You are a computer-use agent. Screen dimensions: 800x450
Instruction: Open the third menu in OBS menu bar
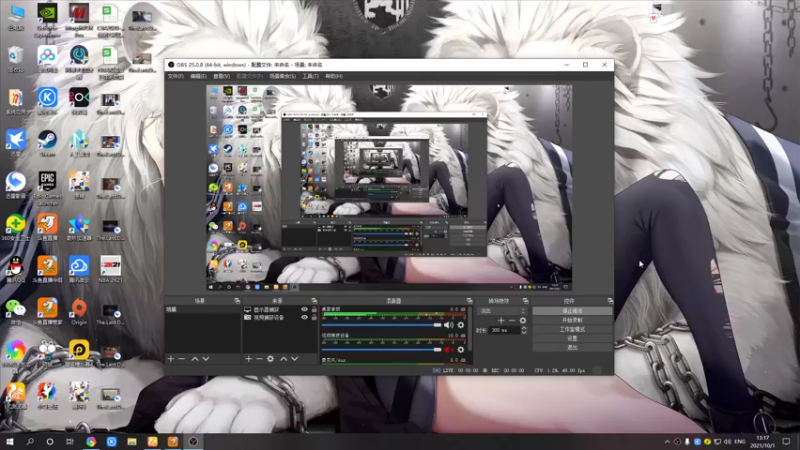221,76
